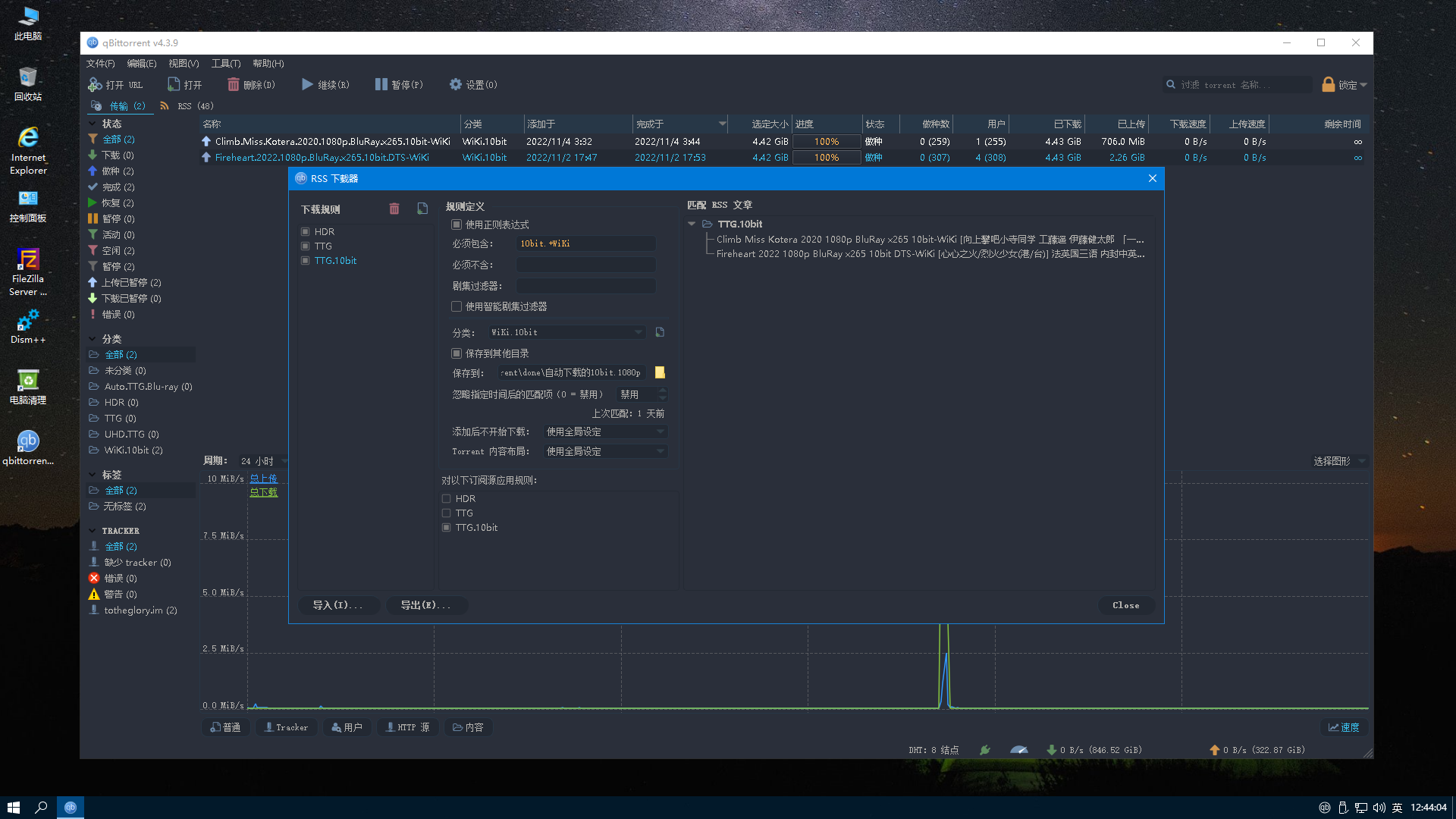Click the yellow browse folder icon

point(660,372)
